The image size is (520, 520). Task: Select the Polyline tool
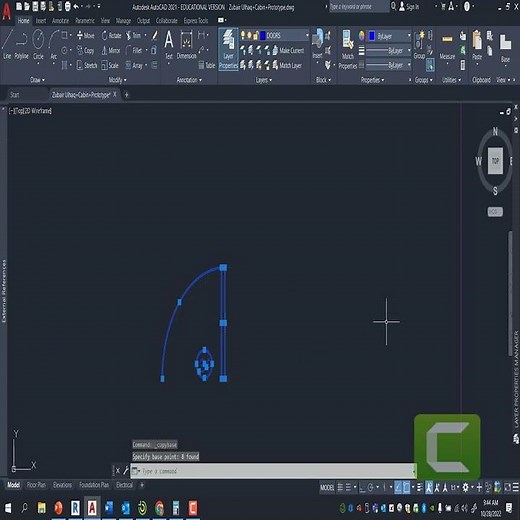pyautogui.click(x=21, y=44)
